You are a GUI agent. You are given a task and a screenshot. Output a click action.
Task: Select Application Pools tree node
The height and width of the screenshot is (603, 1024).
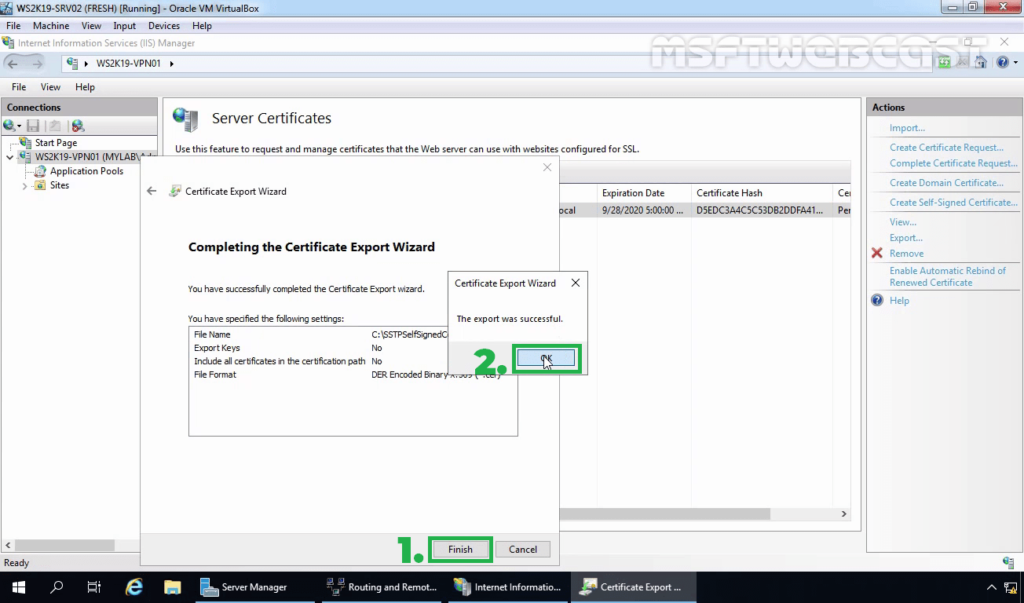click(x=86, y=171)
